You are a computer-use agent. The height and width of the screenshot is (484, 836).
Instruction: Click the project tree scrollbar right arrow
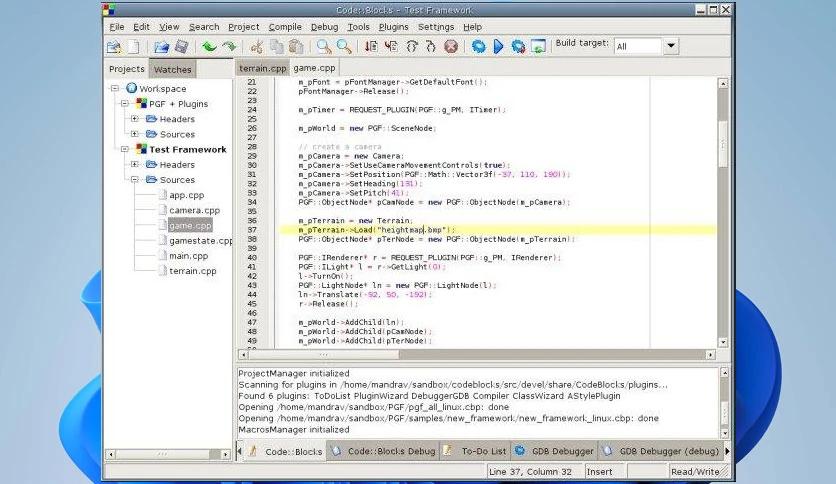tap(225, 454)
